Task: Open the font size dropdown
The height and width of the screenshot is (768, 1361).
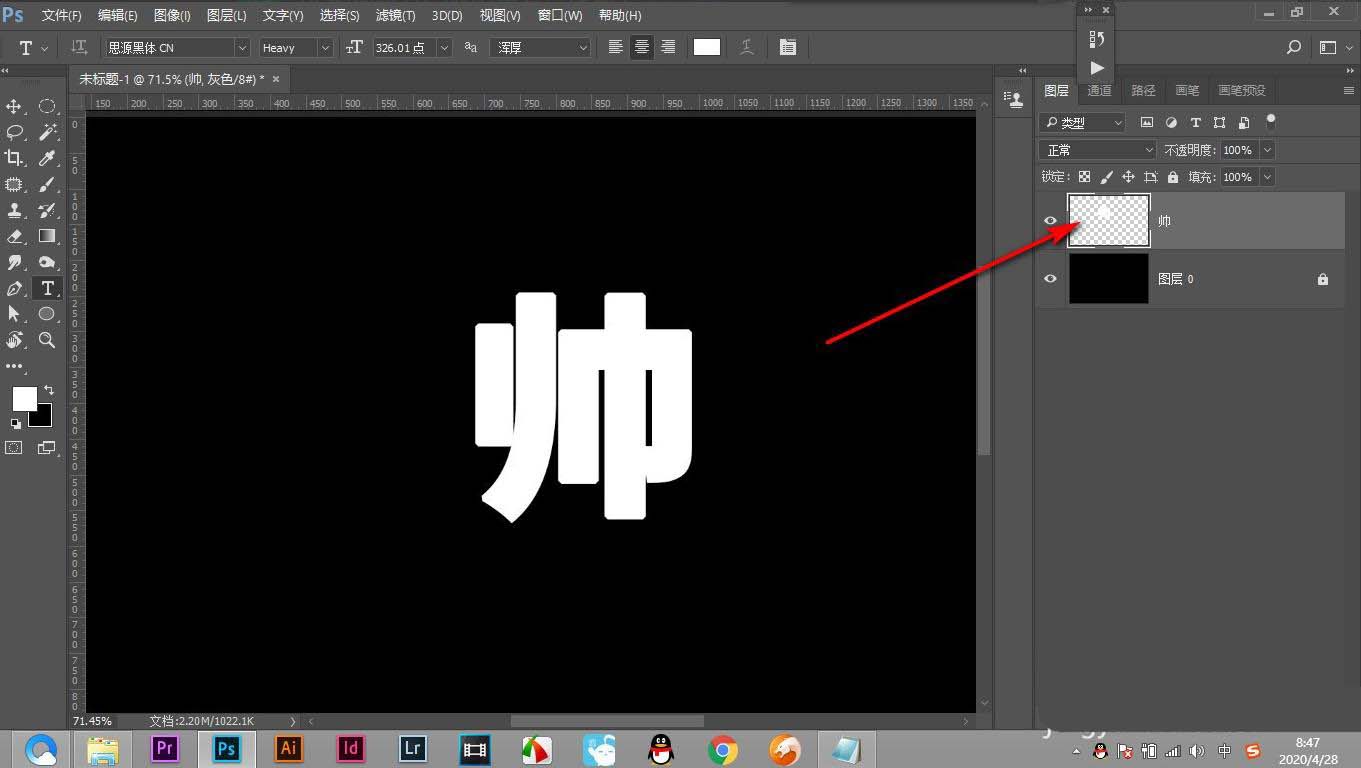Action: pyautogui.click(x=444, y=47)
